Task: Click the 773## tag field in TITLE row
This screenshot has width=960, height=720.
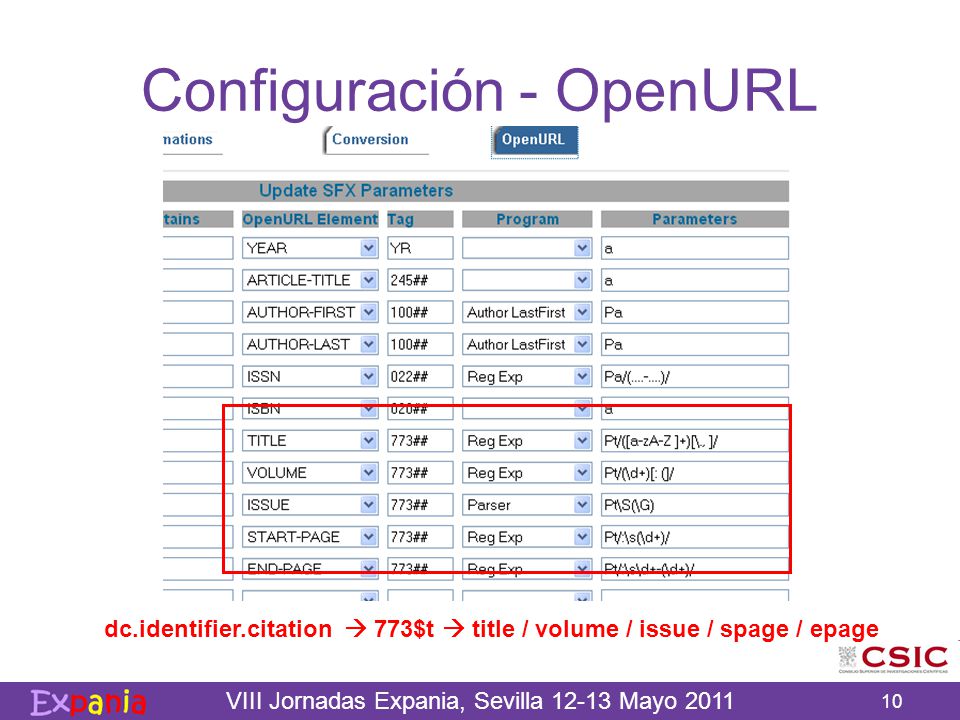Action: 420,440
